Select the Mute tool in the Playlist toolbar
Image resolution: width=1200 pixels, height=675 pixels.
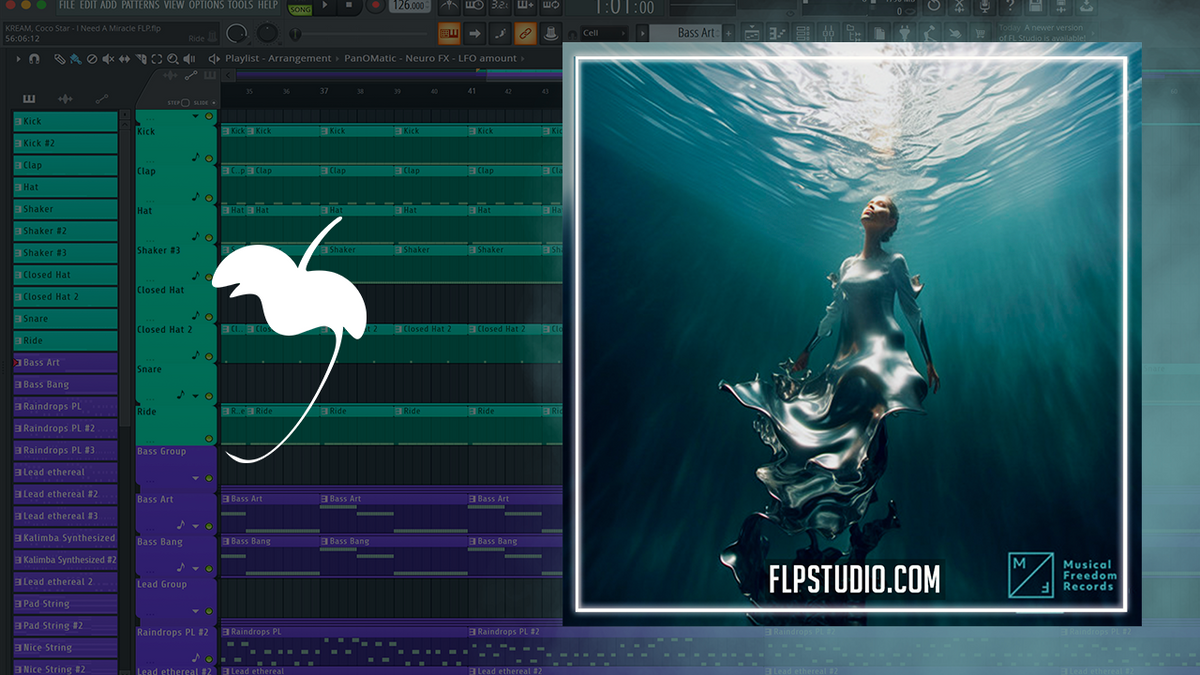point(107,59)
